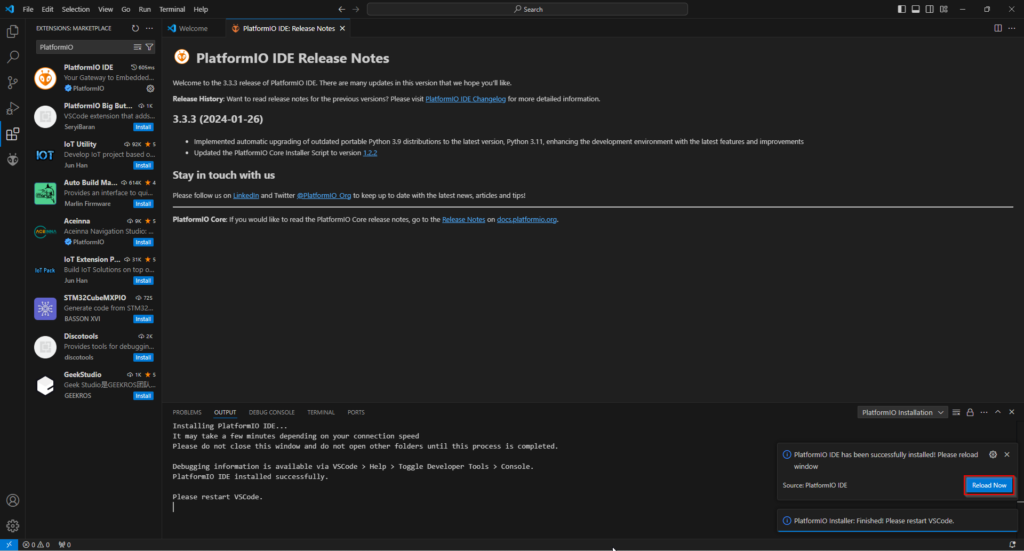Image resolution: width=1024 pixels, height=551 pixels.
Task: Install PlatformIO Big Buttons extension
Action: [143, 127]
